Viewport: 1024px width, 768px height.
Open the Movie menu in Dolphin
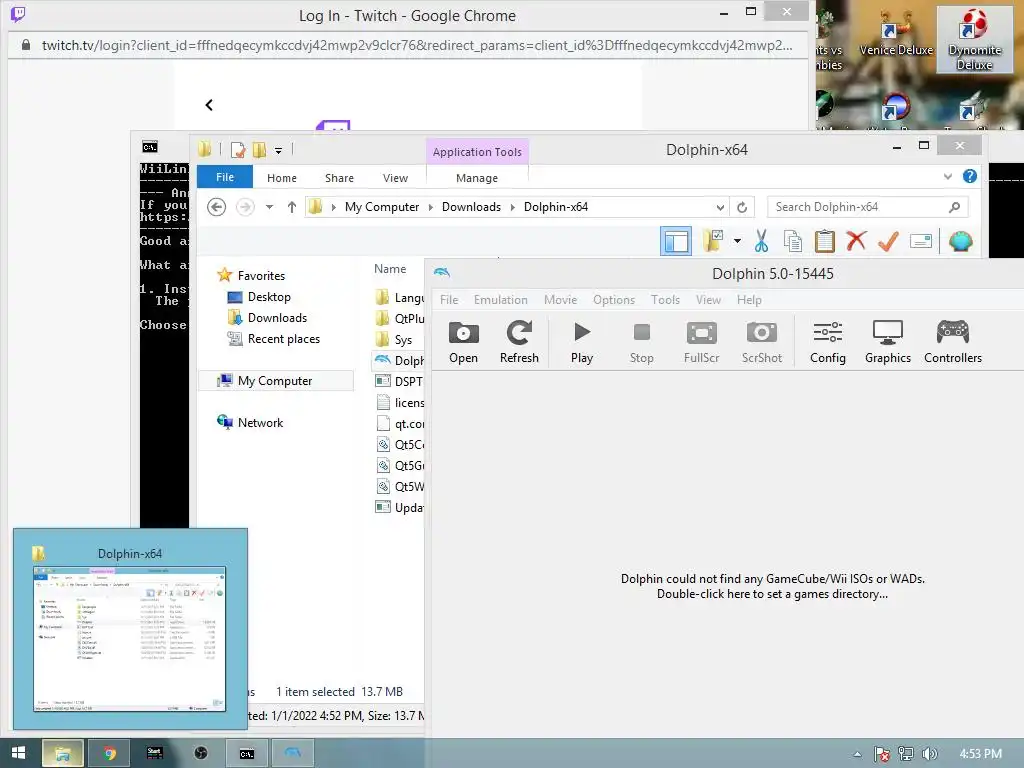click(560, 300)
